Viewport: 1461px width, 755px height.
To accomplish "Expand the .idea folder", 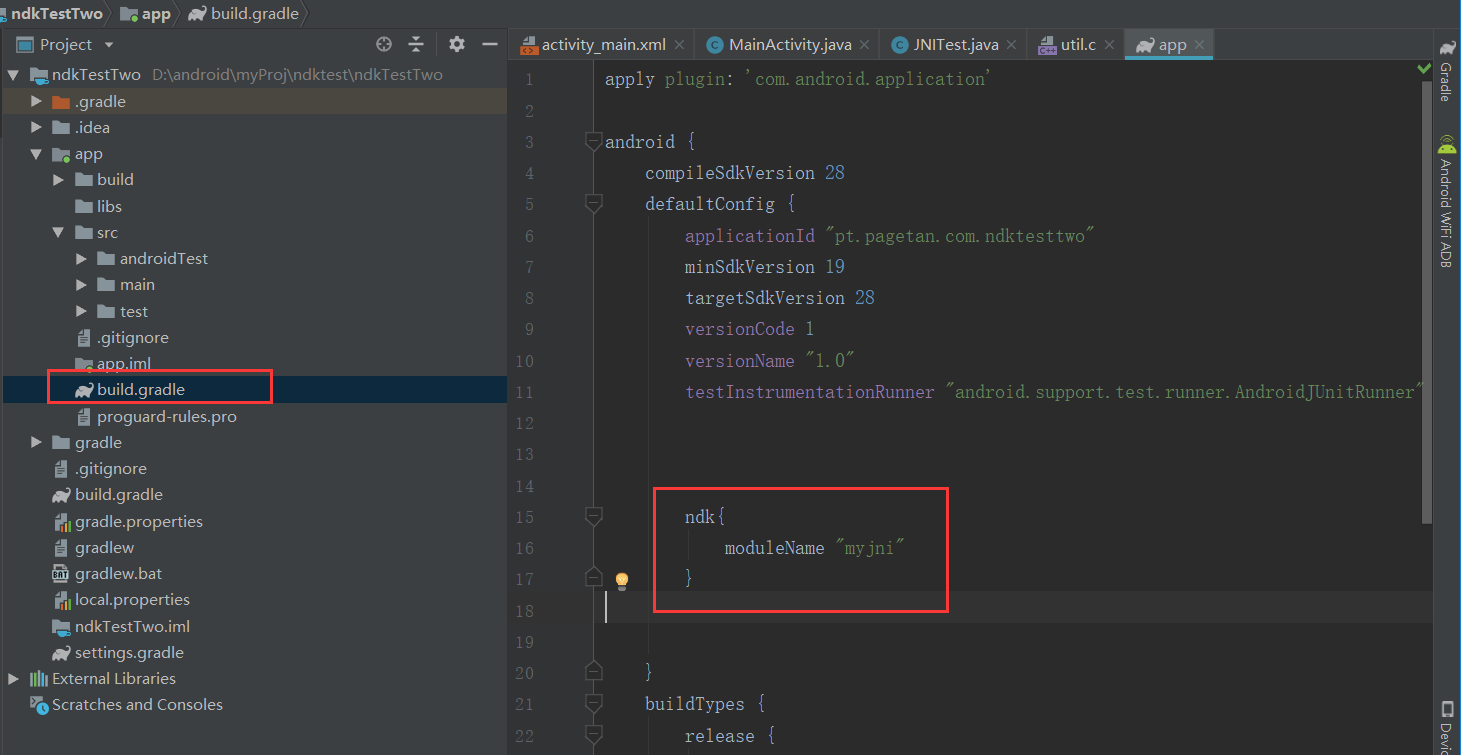I will 36,127.
